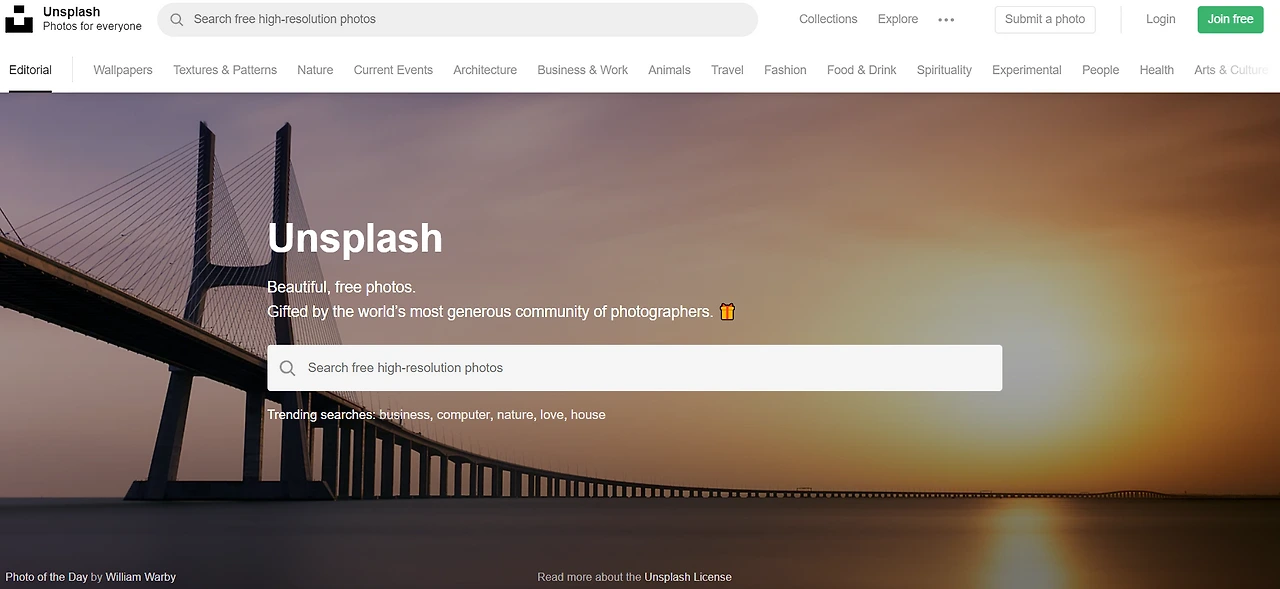Open the three-dots more menu
This screenshot has width=1280, height=589.
point(946,19)
